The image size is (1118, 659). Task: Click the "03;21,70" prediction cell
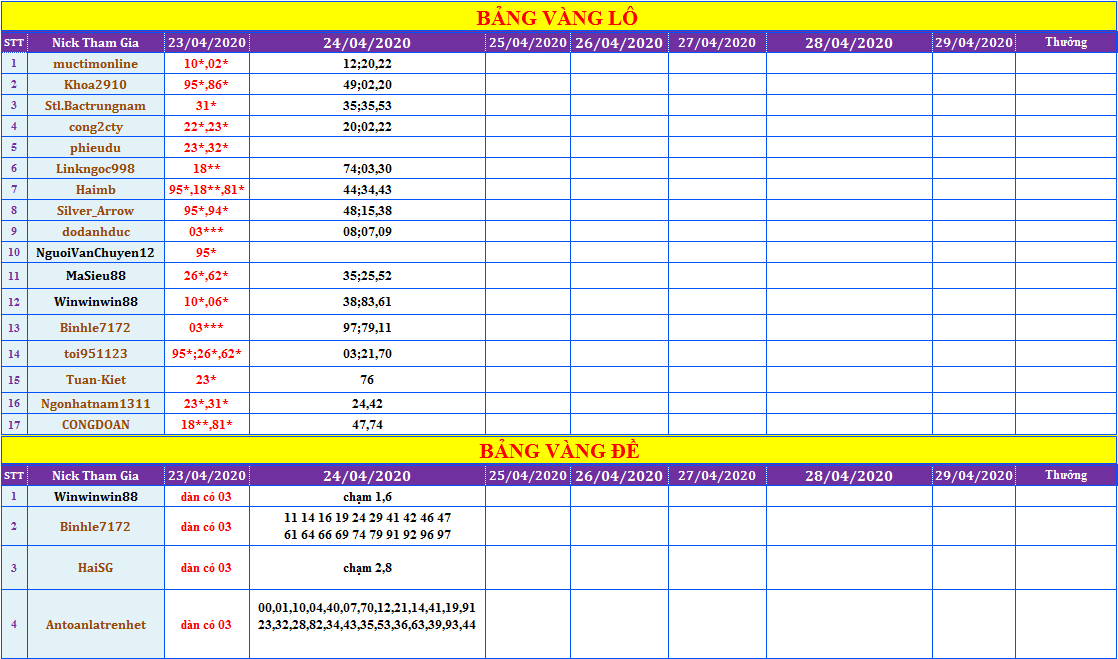(x=367, y=354)
